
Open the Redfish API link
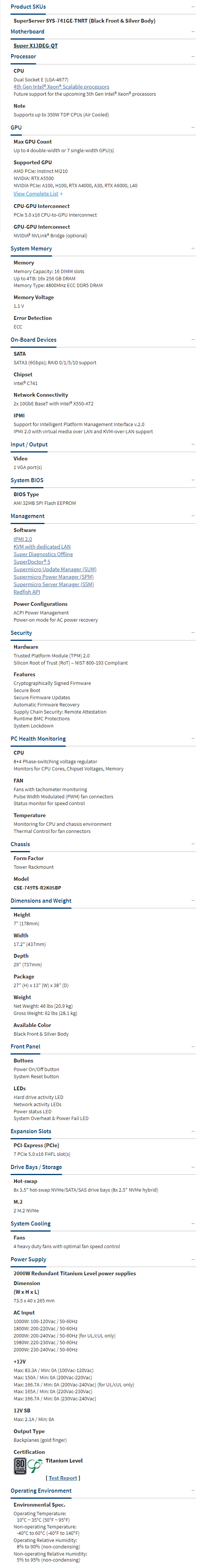(27, 591)
